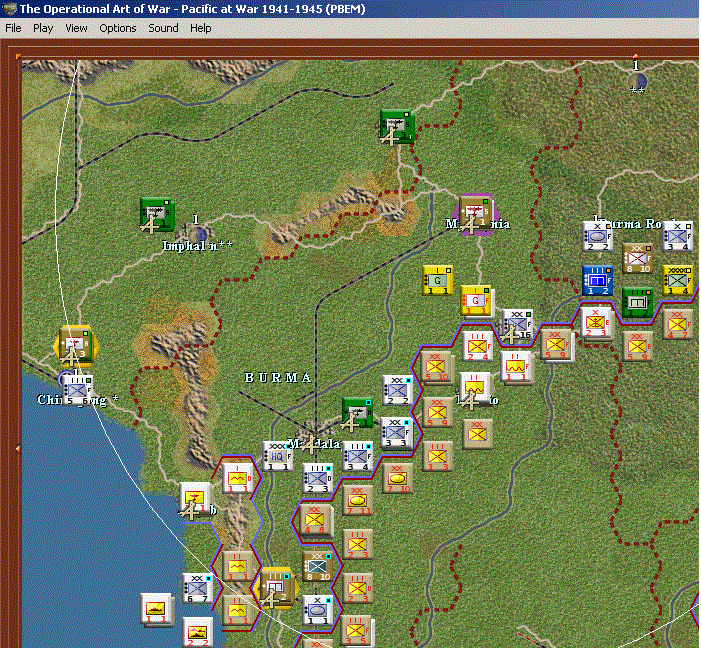The width and height of the screenshot is (701, 649).
Task: Select the green air unit beside Imphal
Action: (157, 214)
